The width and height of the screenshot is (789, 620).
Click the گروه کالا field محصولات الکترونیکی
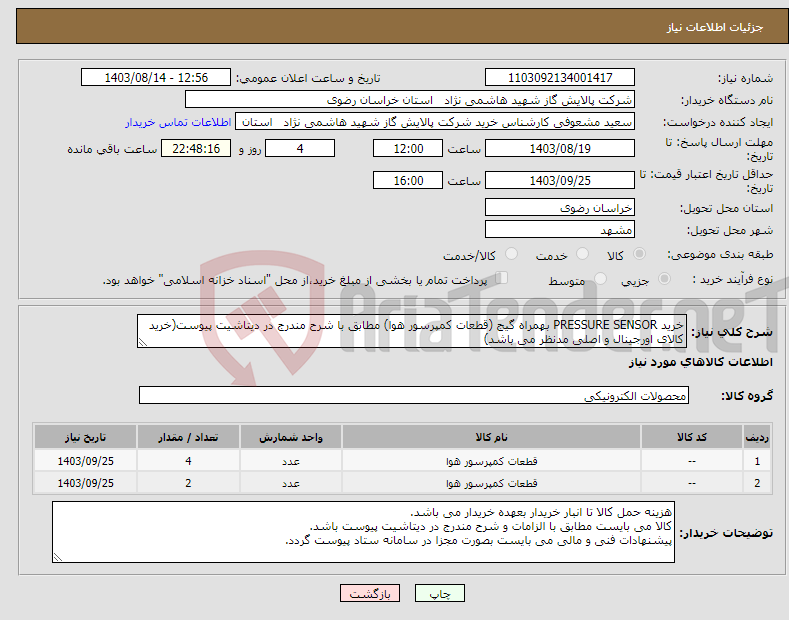(x=414, y=396)
